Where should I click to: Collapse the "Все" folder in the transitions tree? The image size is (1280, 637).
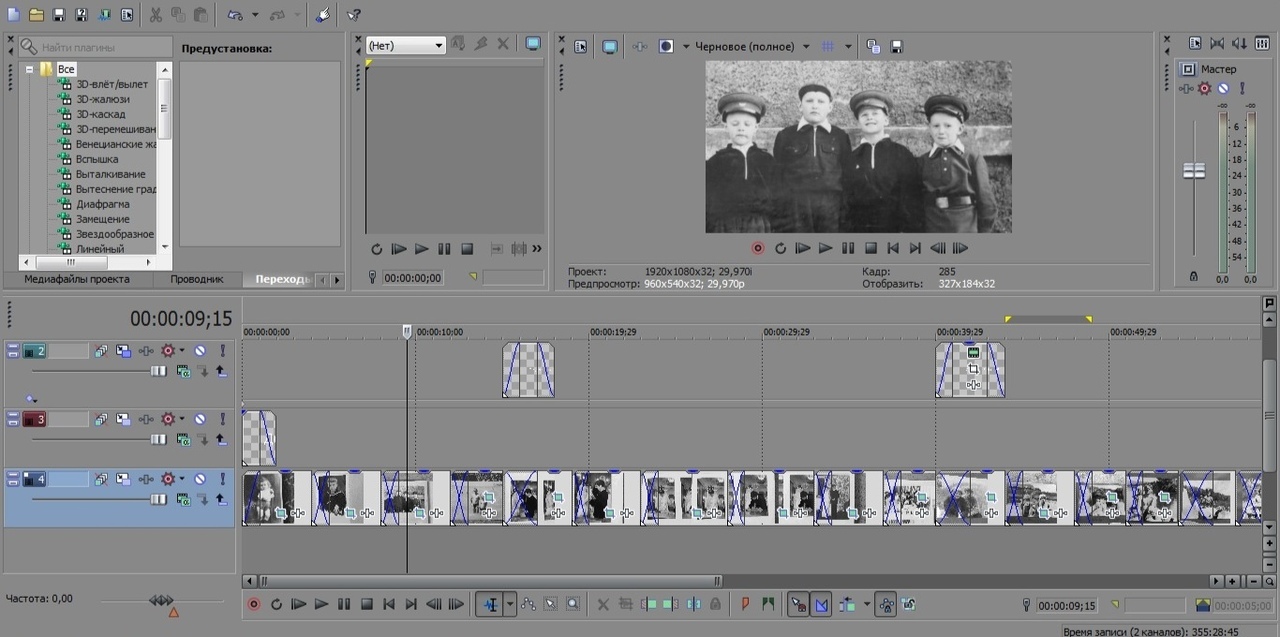coord(30,69)
